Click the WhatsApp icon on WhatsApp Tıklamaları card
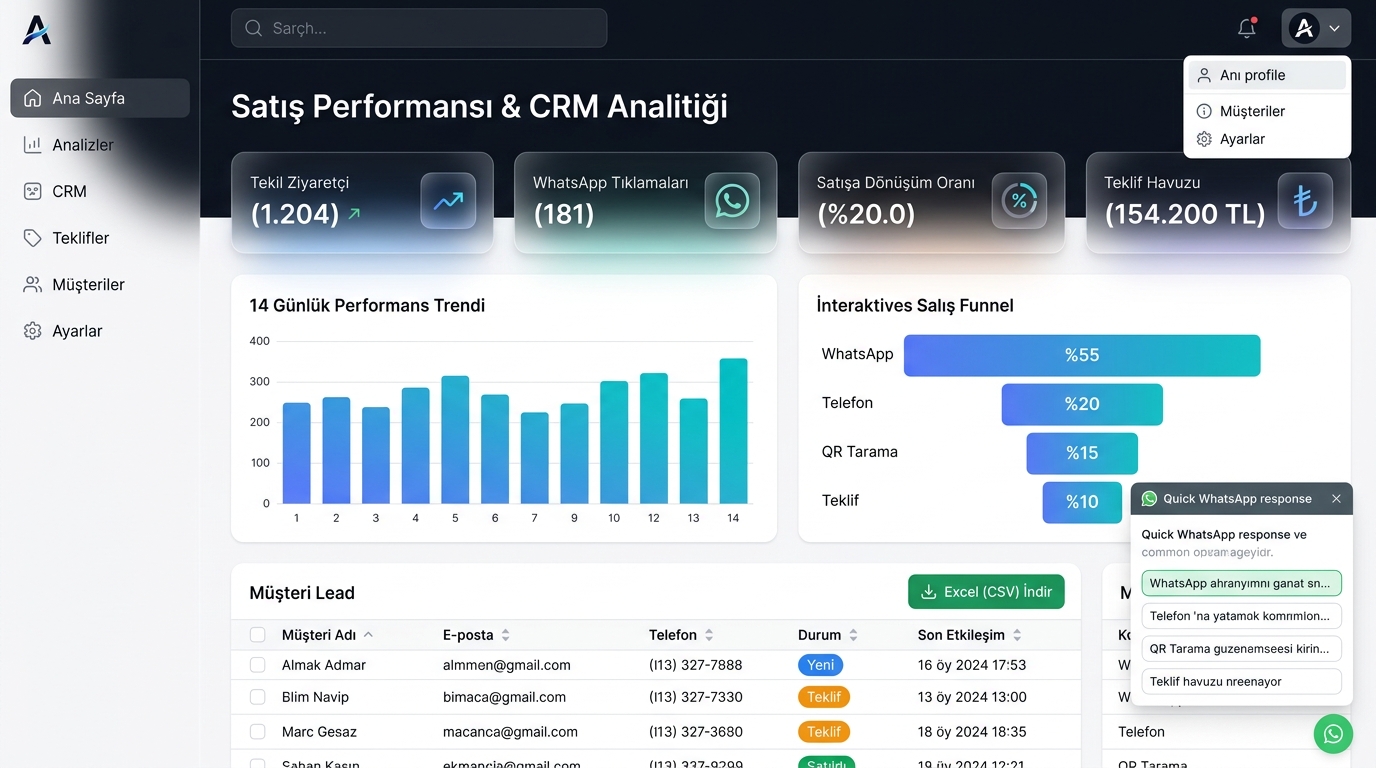This screenshot has width=1376, height=768. click(732, 201)
